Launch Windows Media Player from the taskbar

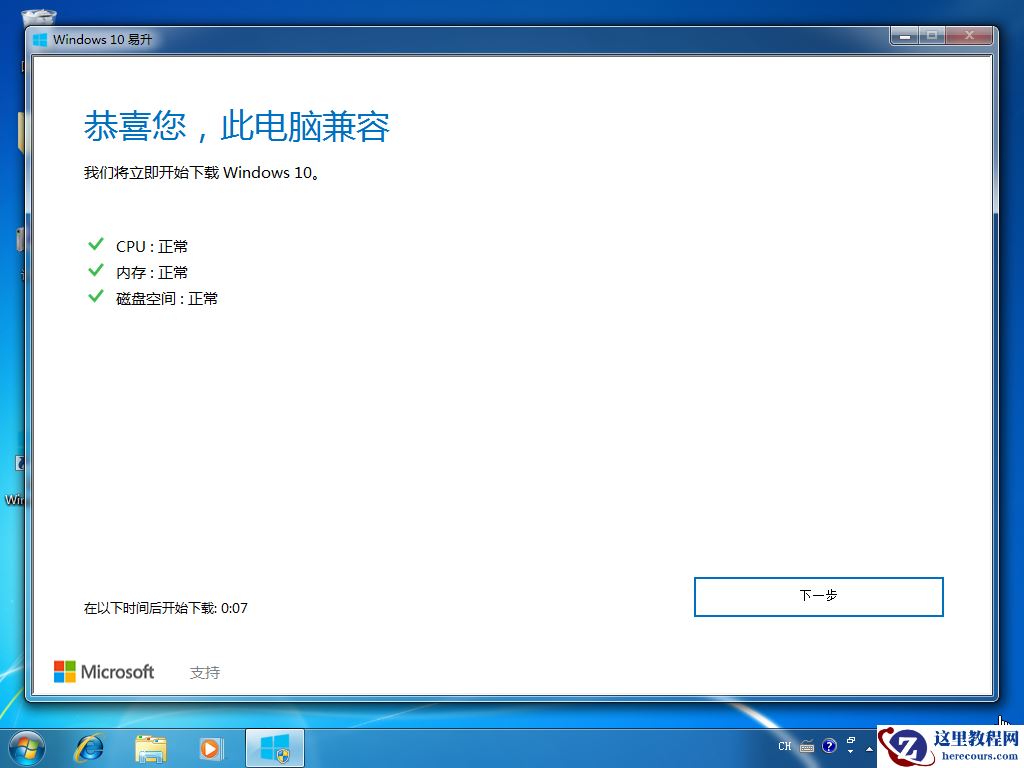click(212, 747)
